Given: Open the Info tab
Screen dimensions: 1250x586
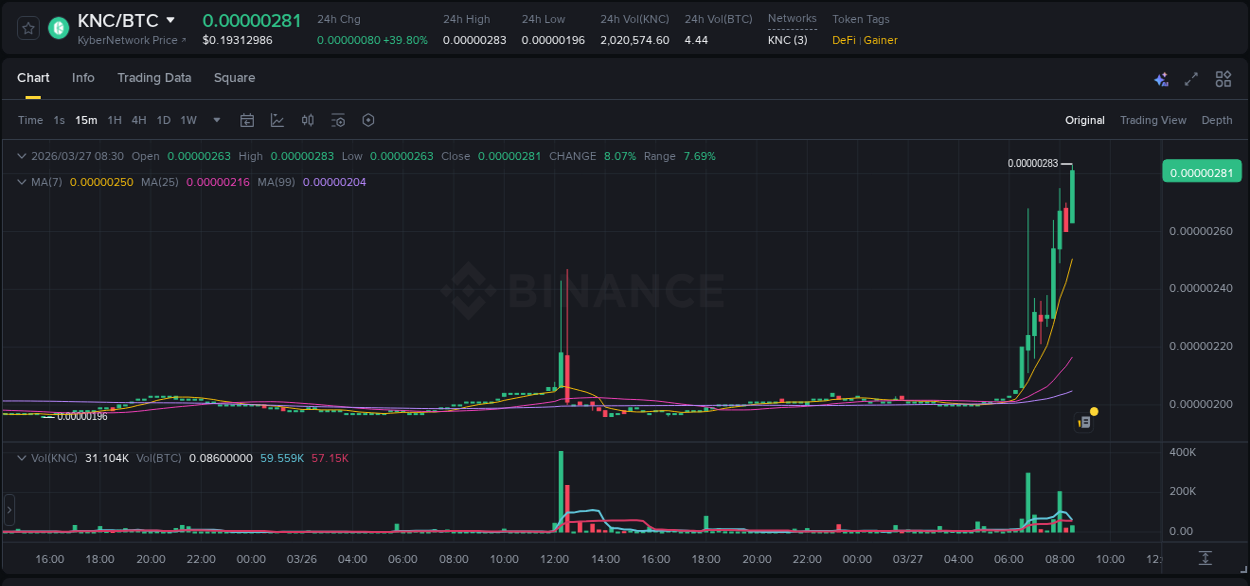Looking at the screenshot, I should [83, 78].
